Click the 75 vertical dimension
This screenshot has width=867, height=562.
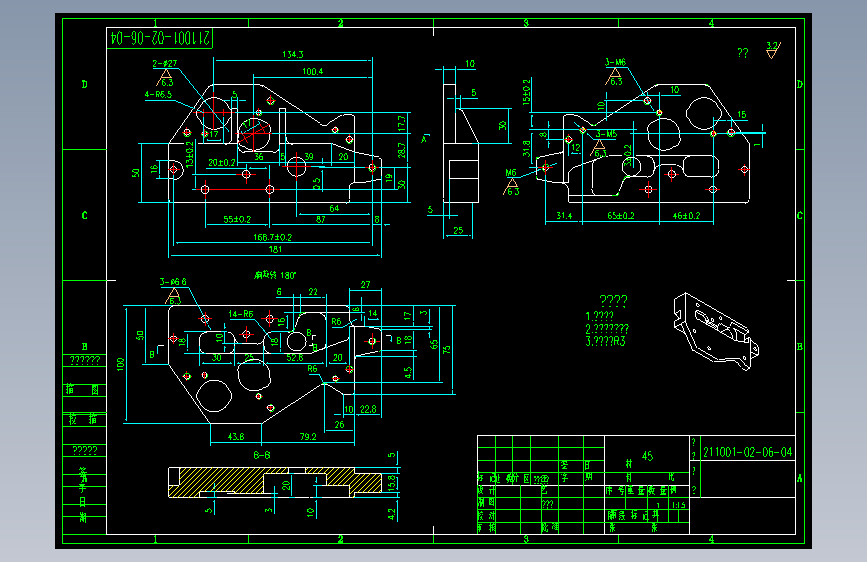[x=447, y=350]
